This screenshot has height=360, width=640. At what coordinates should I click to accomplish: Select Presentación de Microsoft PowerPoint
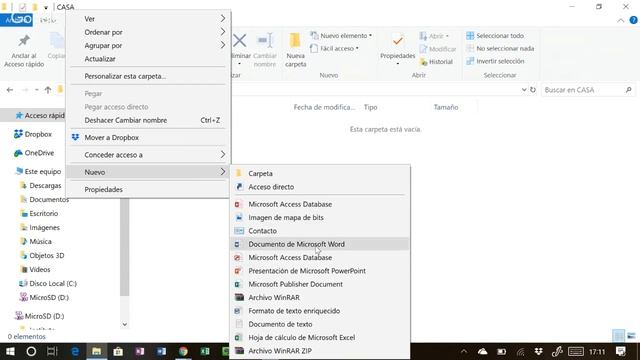320,271
